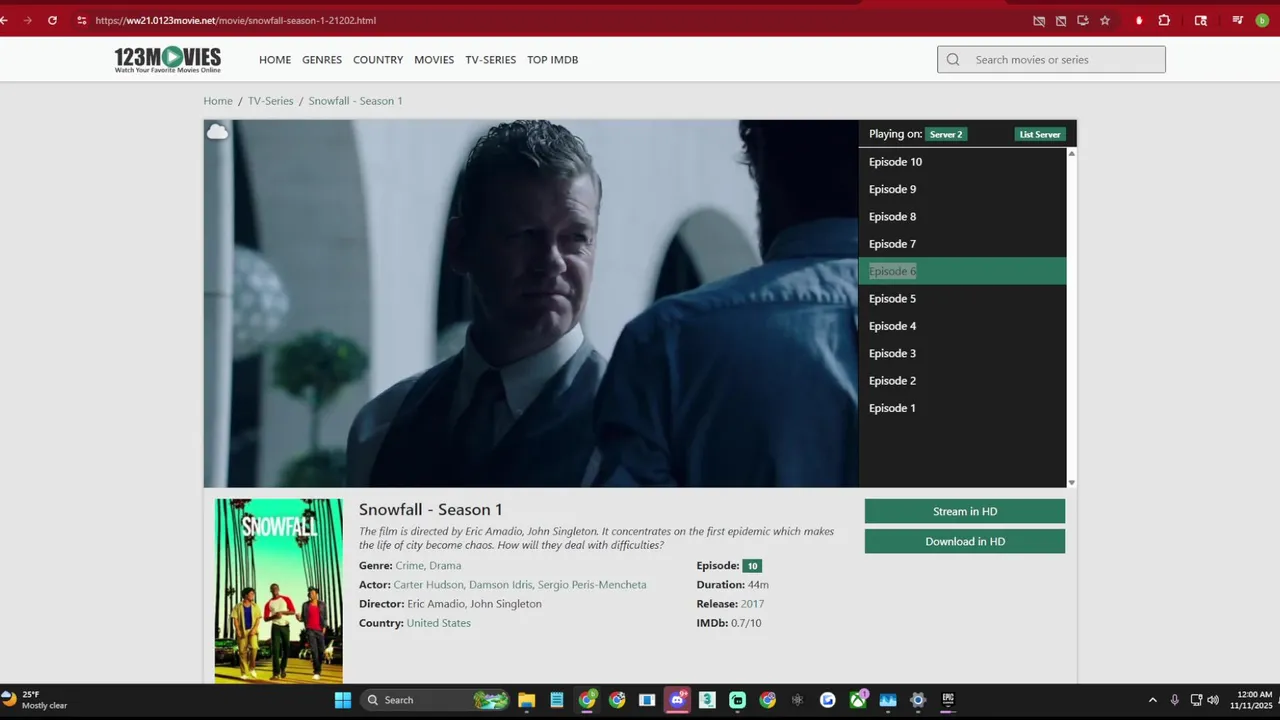The image size is (1280, 720).
Task: Go to the TV-SERIES section
Action: click(491, 60)
